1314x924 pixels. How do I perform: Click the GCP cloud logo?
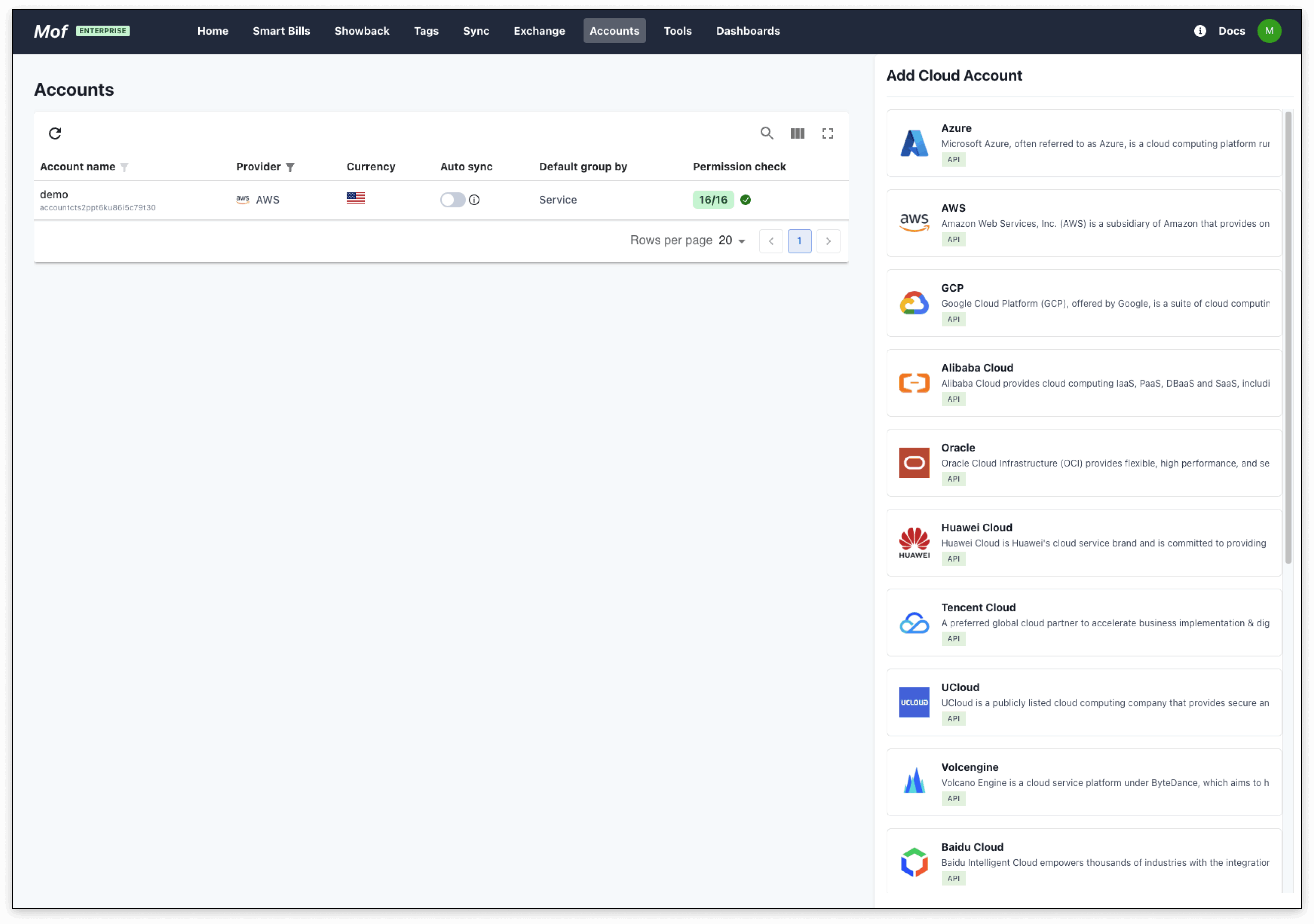(x=914, y=303)
